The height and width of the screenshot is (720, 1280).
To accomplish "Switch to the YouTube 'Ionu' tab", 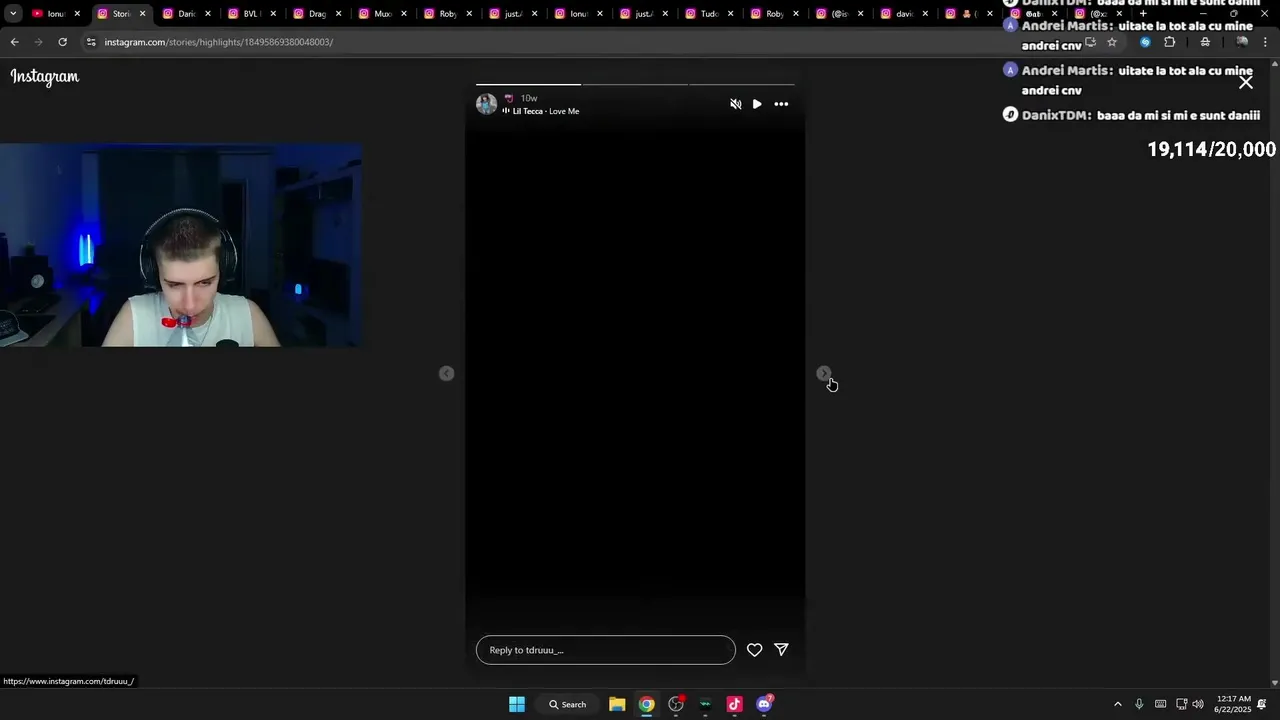I will [54, 14].
